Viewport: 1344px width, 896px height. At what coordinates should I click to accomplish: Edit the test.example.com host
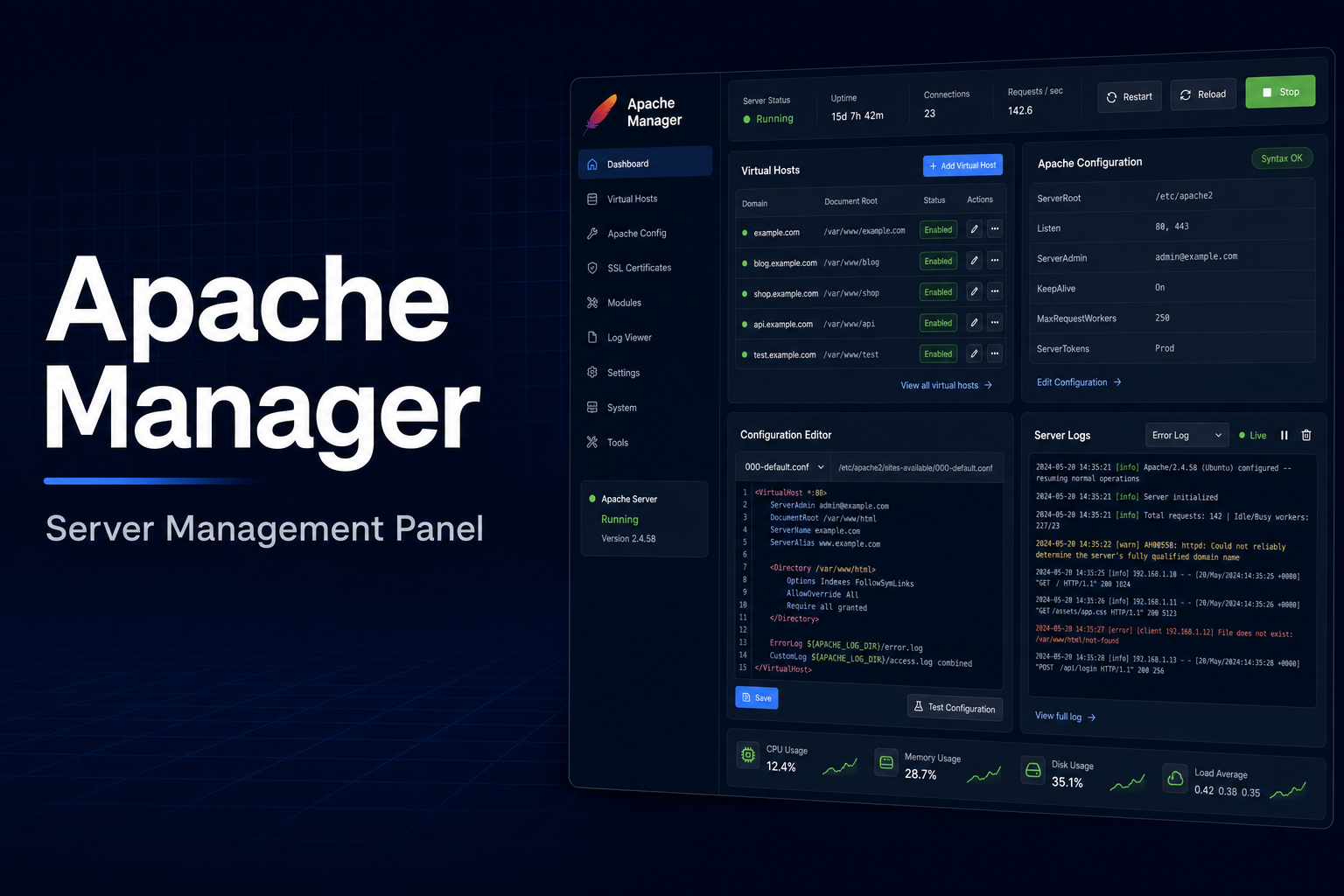point(974,353)
